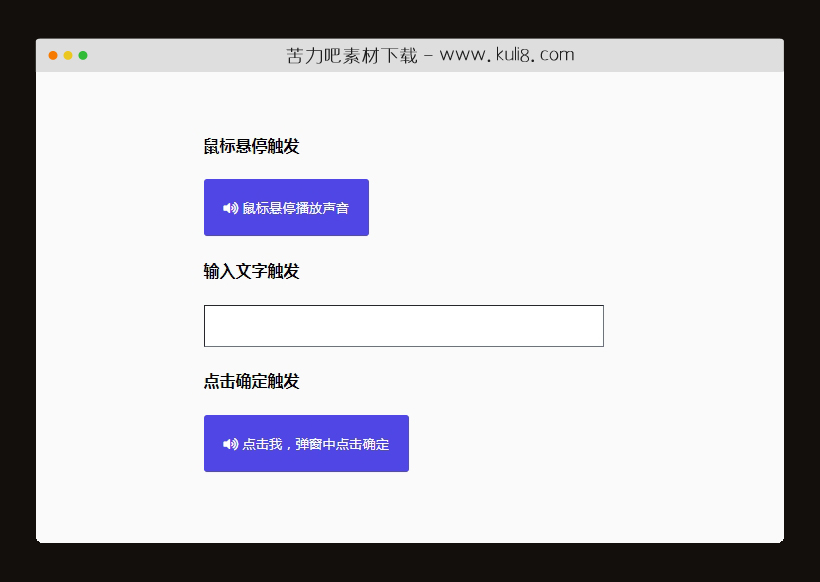Click the yellow traffic light dot
This screenshot has height=582, width=820.
68,57
